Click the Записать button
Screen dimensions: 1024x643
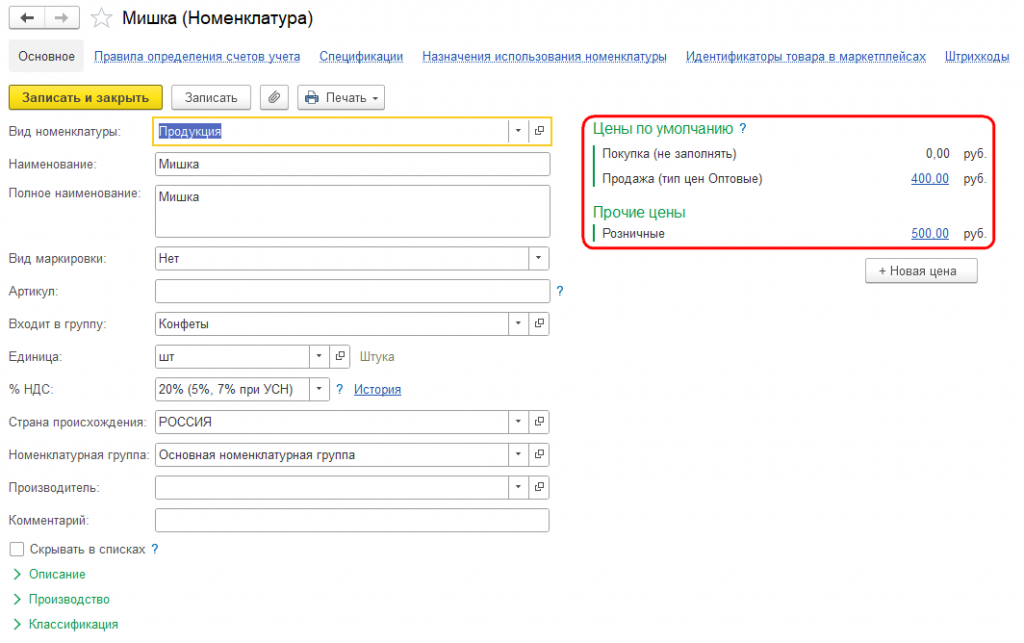(211, 98)
